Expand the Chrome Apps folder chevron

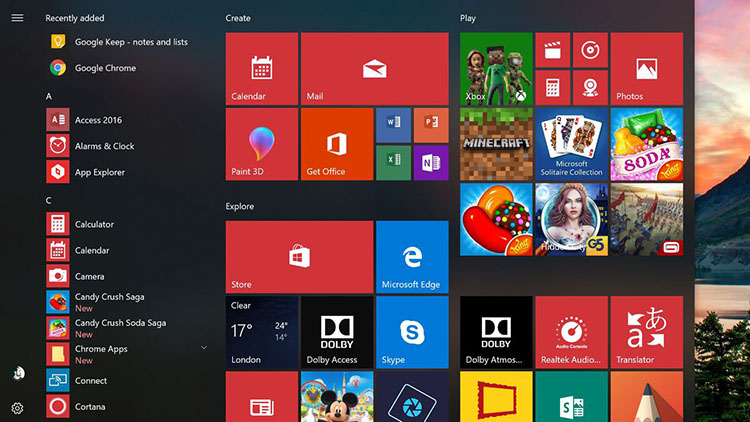click(204, 348)
